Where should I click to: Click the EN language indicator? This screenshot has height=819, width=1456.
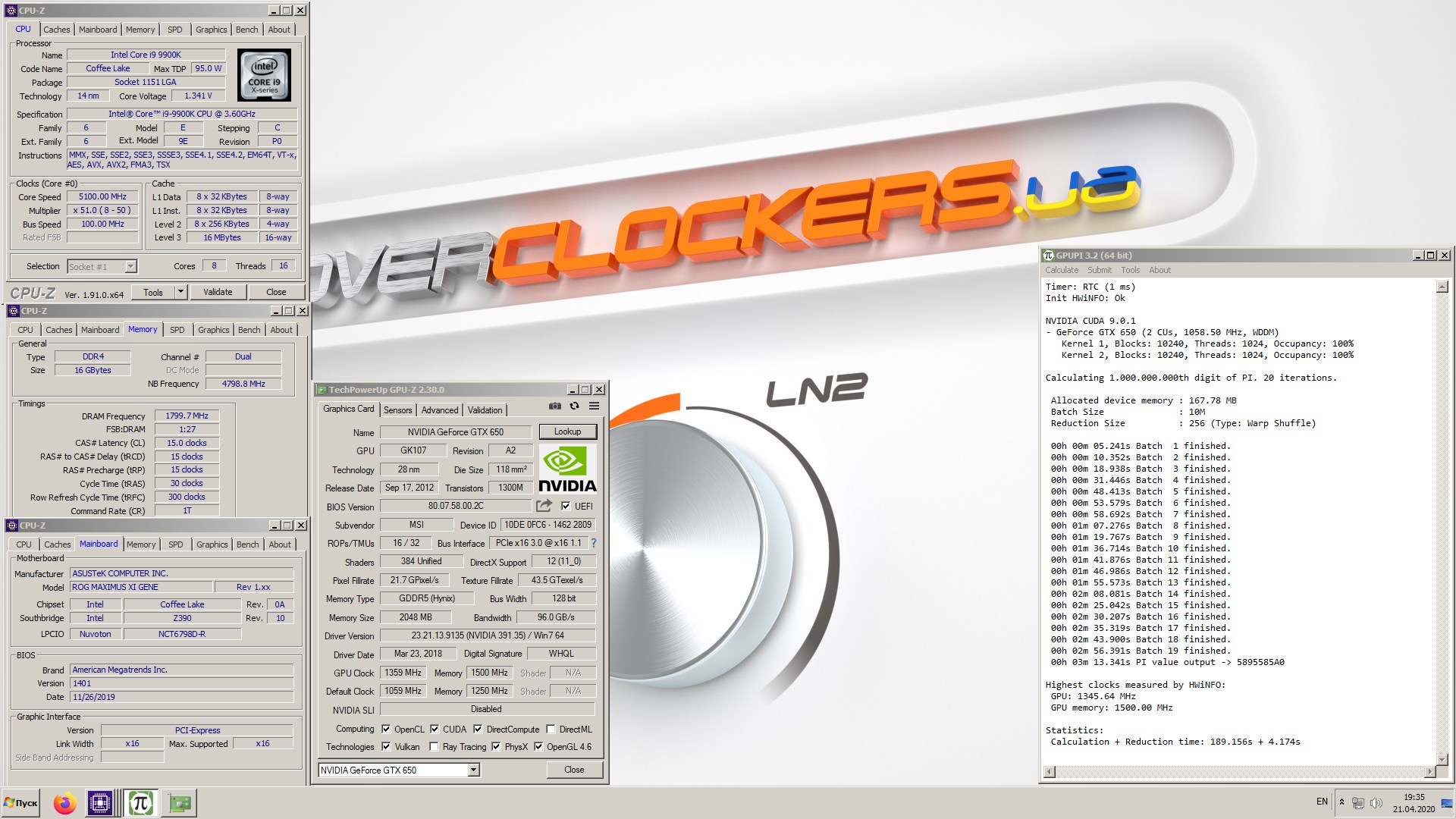pyautogui.click(x=1322, y=802)
